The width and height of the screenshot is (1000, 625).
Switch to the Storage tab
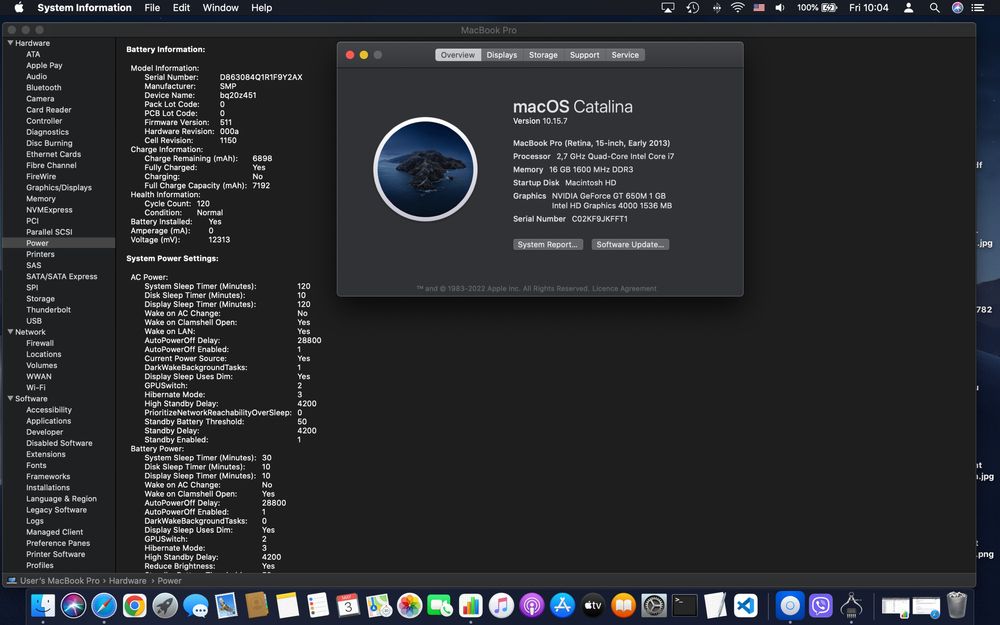click(543, 55)
